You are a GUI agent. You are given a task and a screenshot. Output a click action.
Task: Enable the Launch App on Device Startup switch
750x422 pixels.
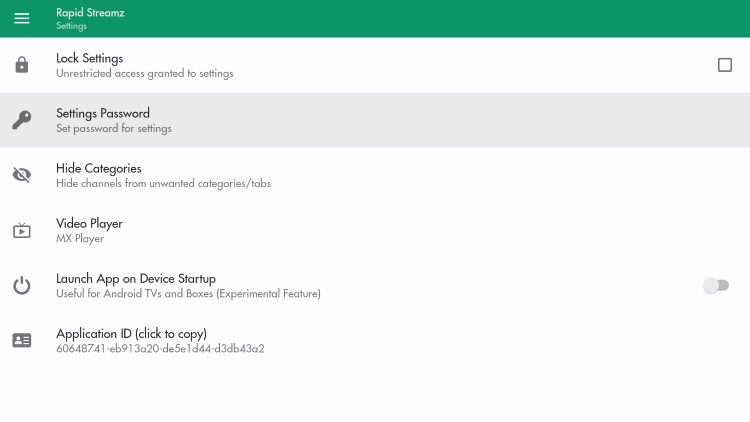pyautogui.click(x=715, y=286)
